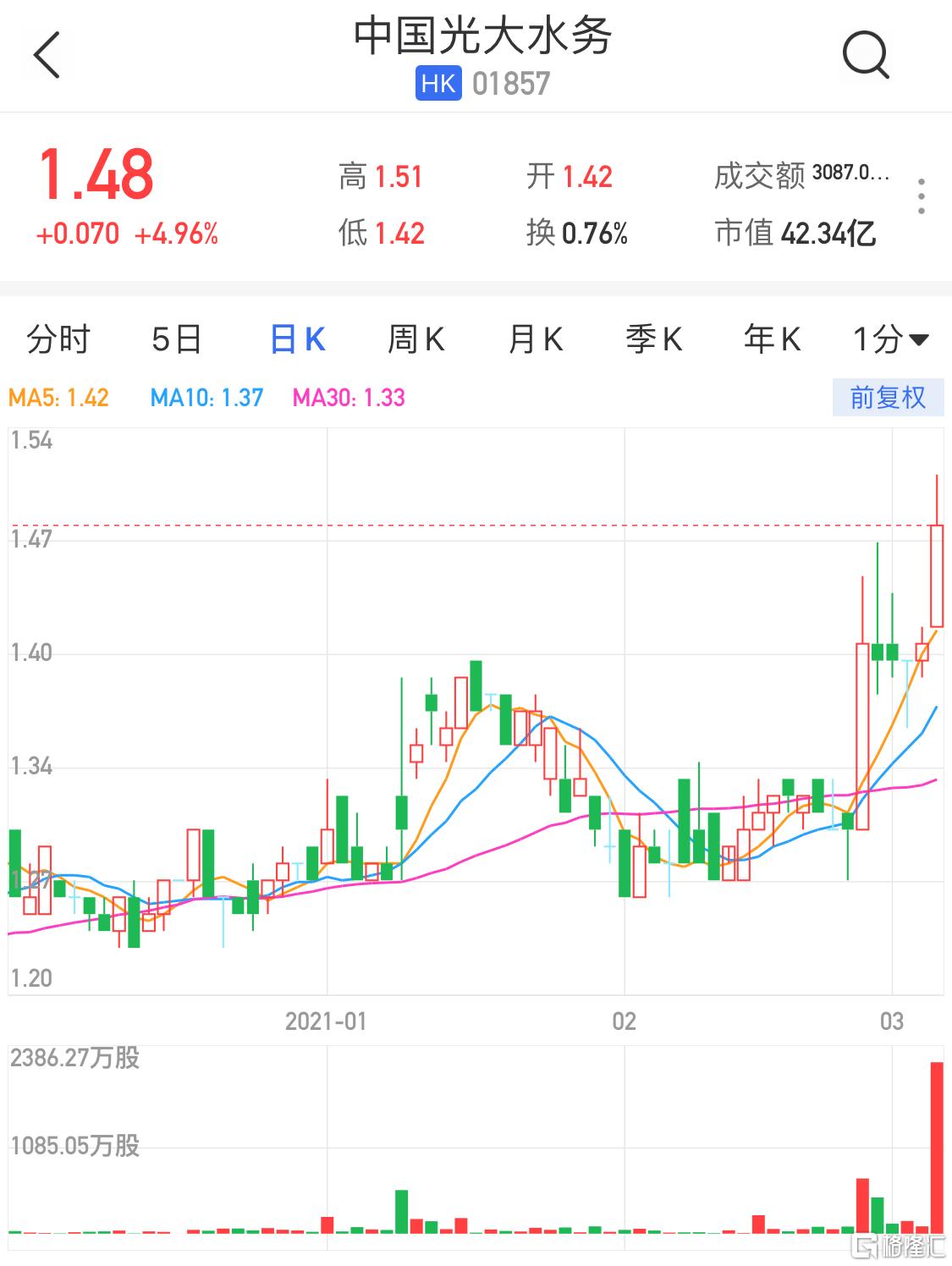Click the 03 date axis label
952x1266 pixels.
click(x=892, y=1021)
